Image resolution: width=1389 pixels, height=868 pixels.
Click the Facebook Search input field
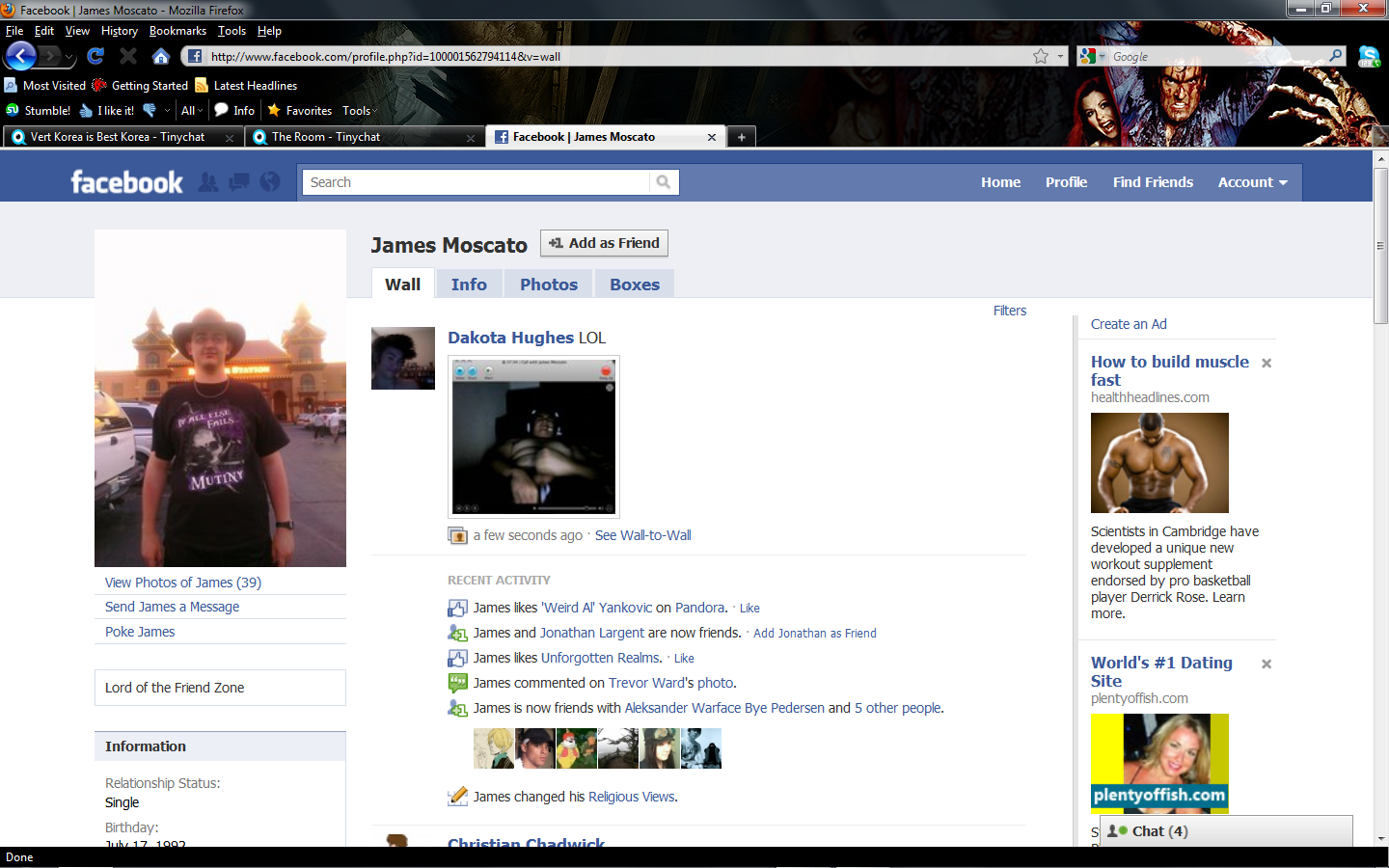tap(477, 182)
